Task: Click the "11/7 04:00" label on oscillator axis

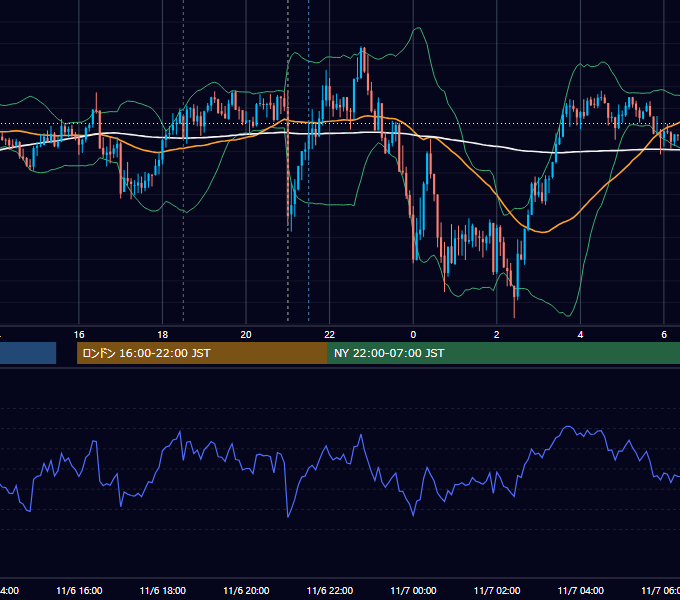Action: tap(581, 591)
